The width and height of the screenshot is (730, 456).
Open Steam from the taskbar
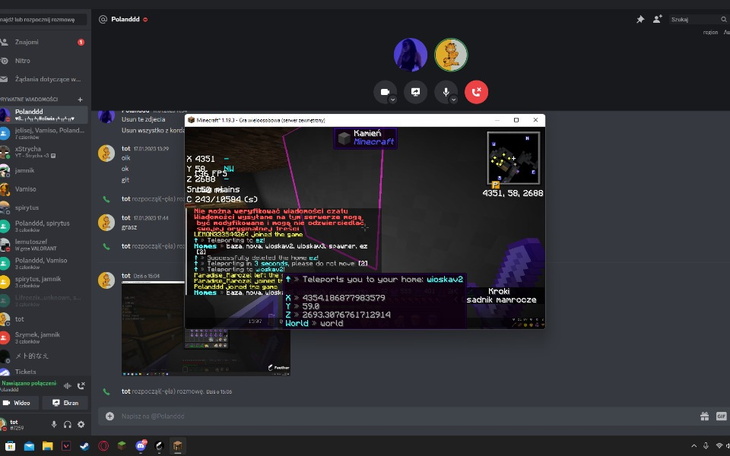point(82,446)
